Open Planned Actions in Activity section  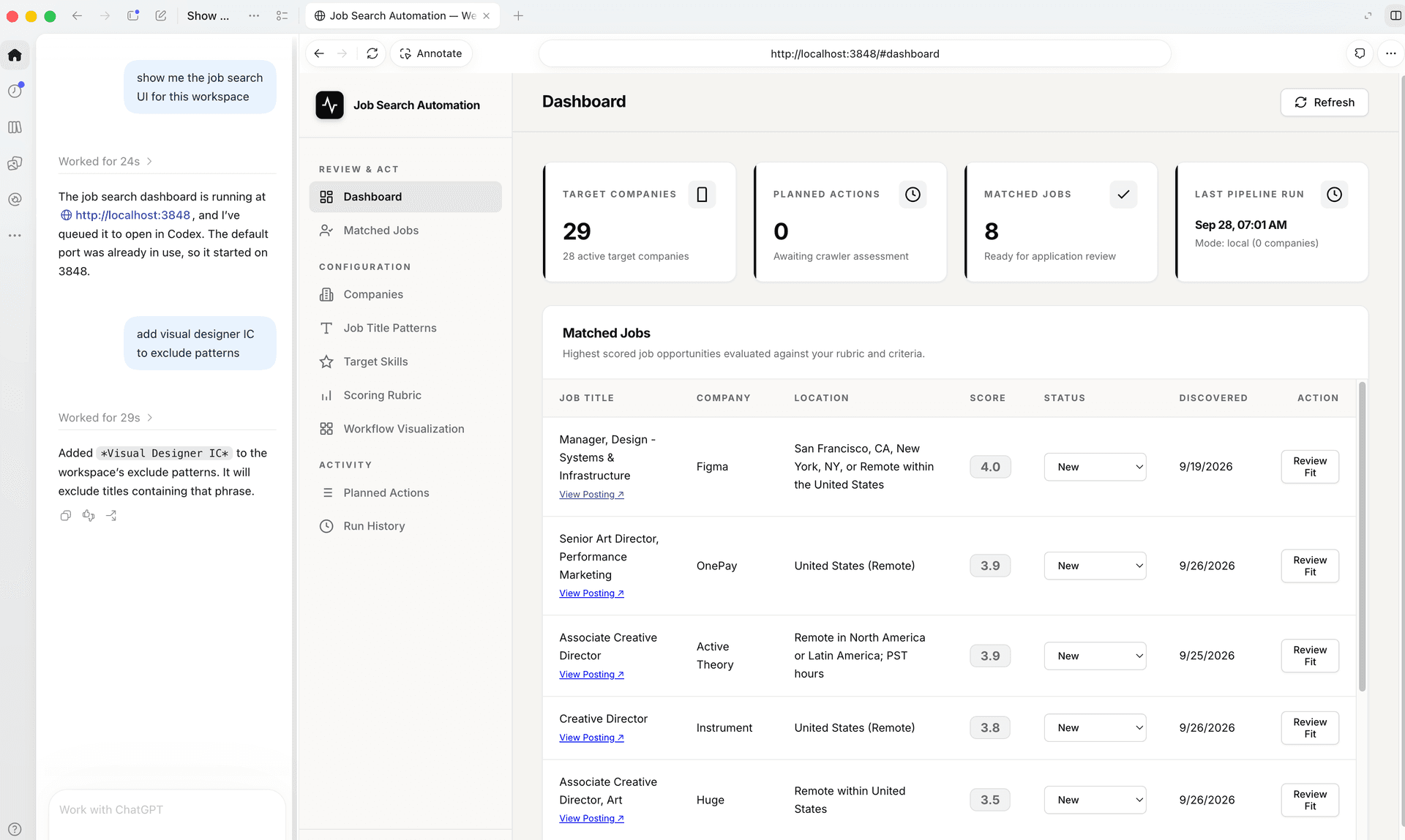point(405,492)
